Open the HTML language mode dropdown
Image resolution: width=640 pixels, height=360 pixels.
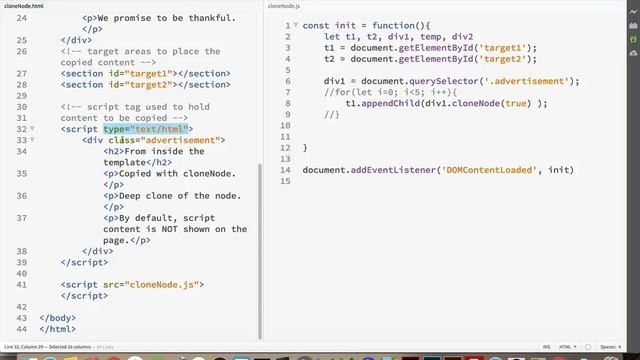pos(567,347)
